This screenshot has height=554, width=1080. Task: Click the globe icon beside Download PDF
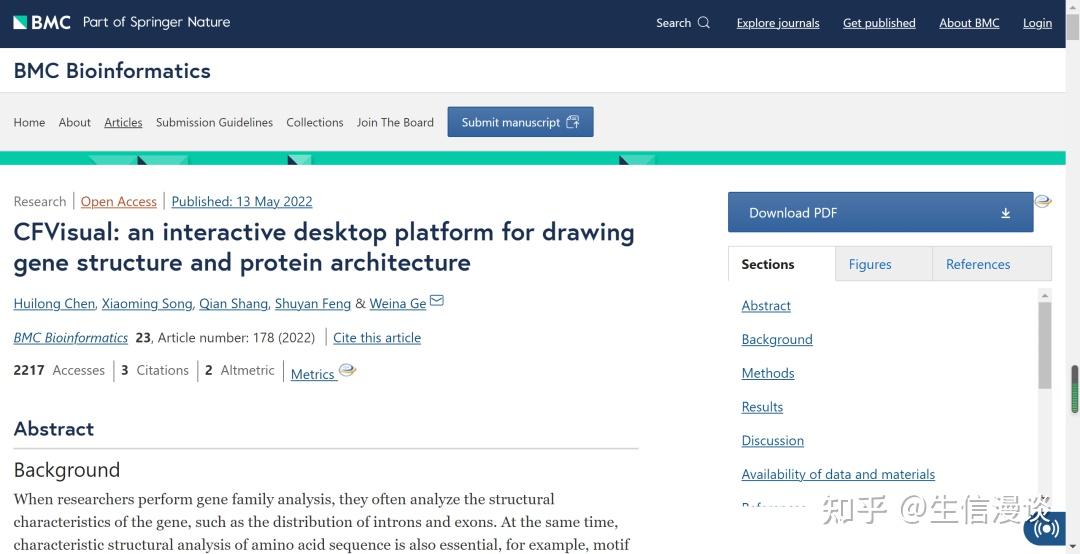point(1043,202)
